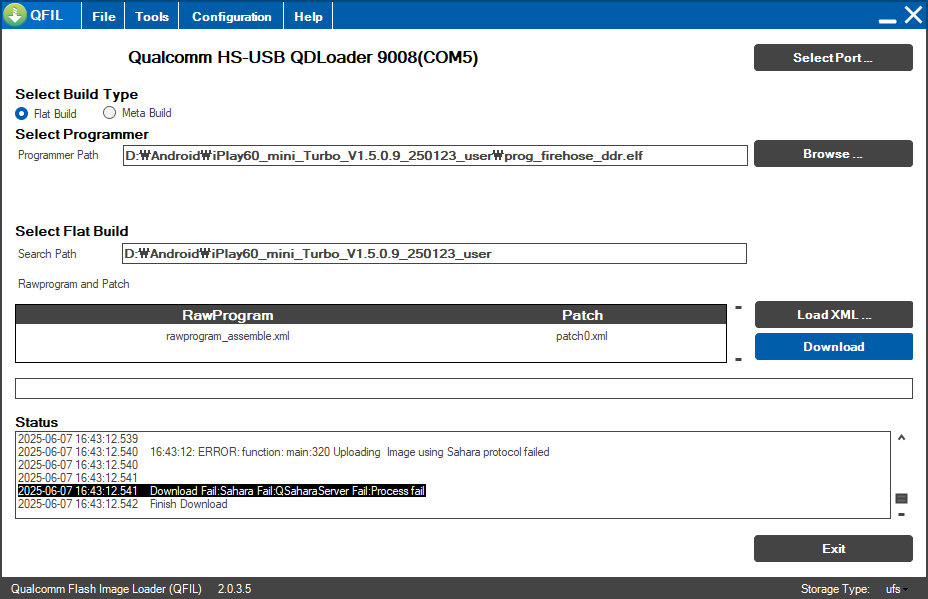Select rawprogram_assemble.xml in the RawProgram table
The image size is (928, 599).
[x=228, y=337]
